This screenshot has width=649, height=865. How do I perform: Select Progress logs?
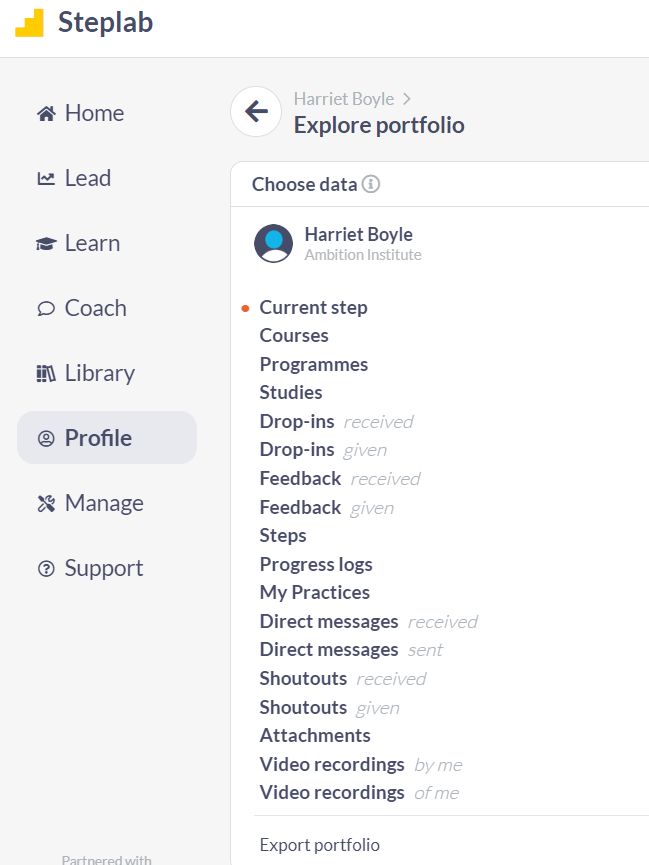(x=316, y=564)
